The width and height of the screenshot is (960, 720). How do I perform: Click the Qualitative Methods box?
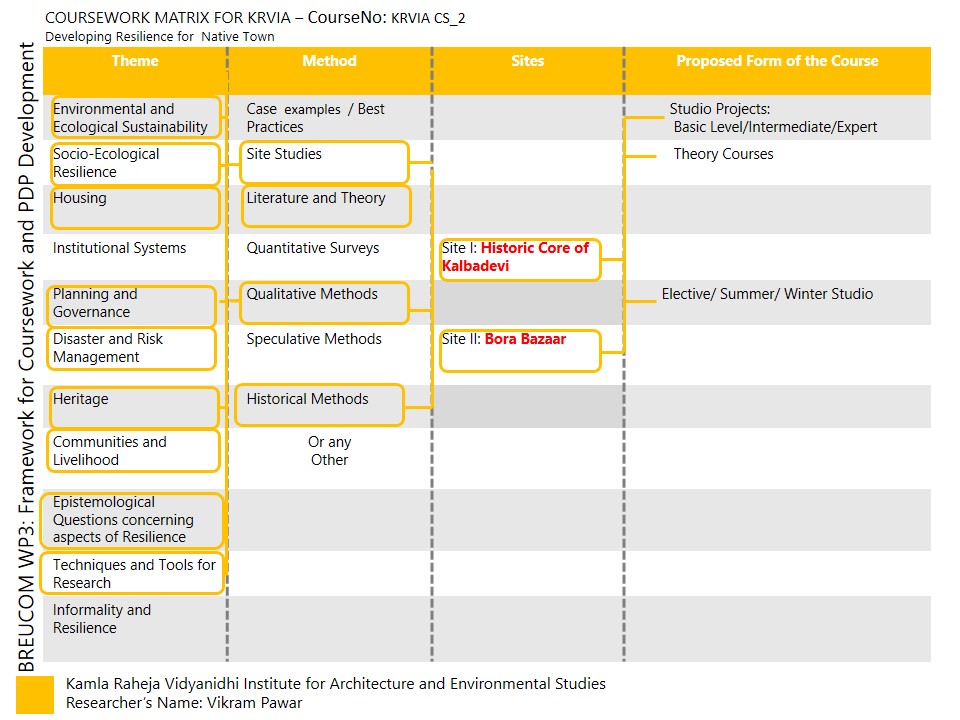(325, 302)
